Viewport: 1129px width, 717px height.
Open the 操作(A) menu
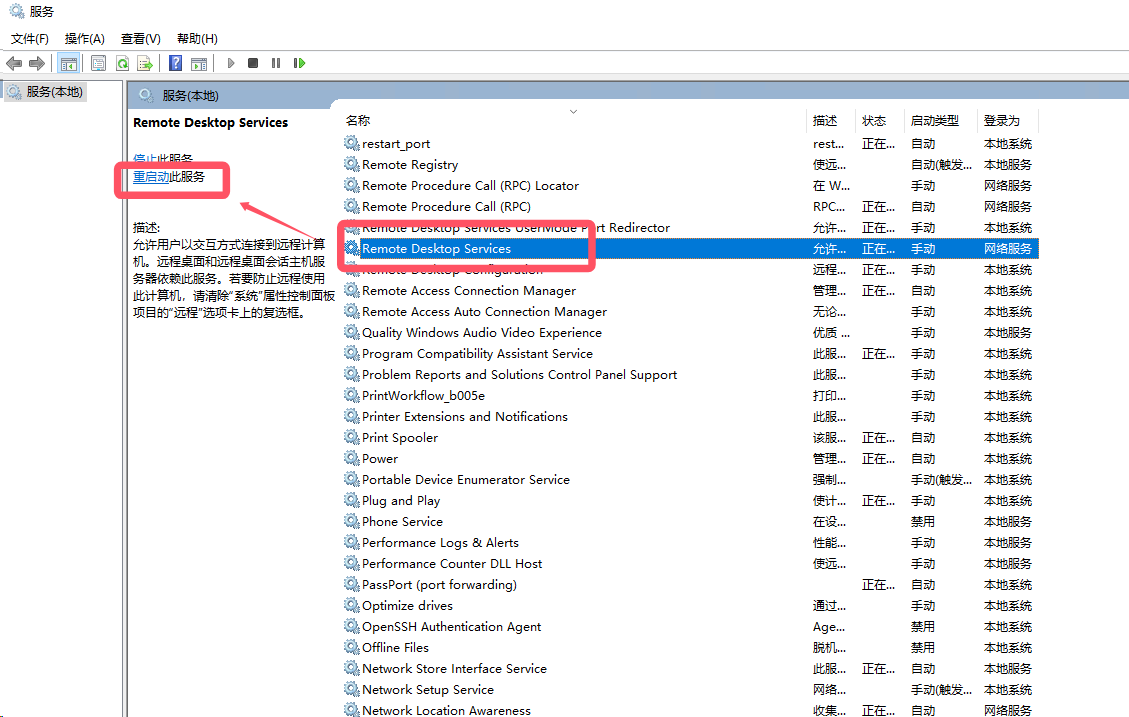(85, 39)
